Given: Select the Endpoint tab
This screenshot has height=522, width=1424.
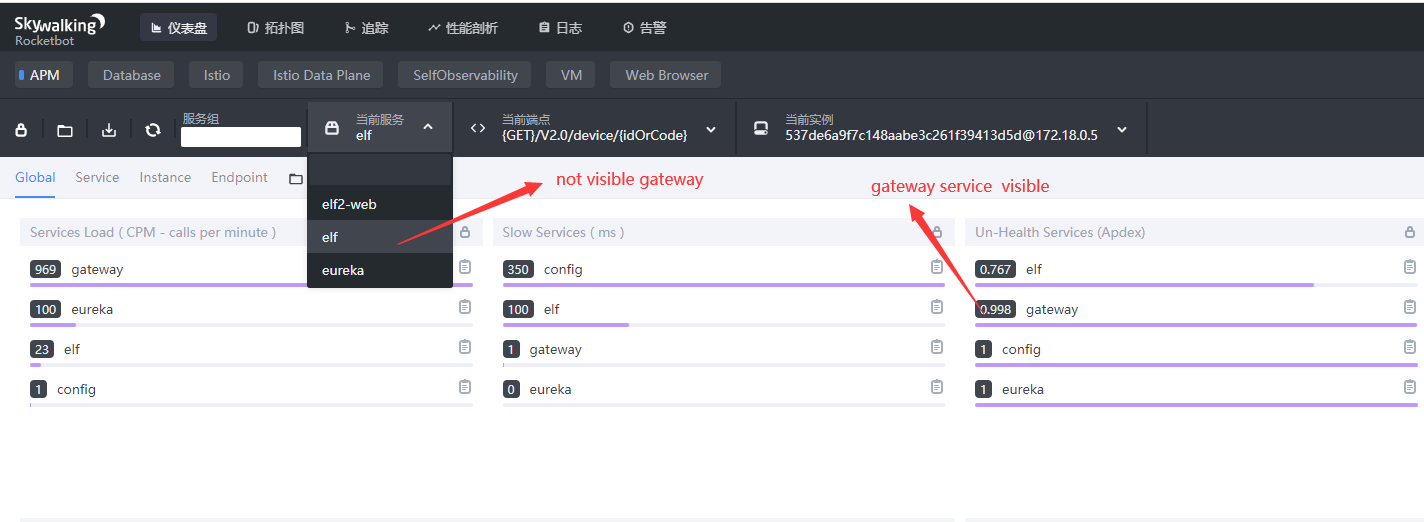Looking at the screenshot, I should click(239, 177).
